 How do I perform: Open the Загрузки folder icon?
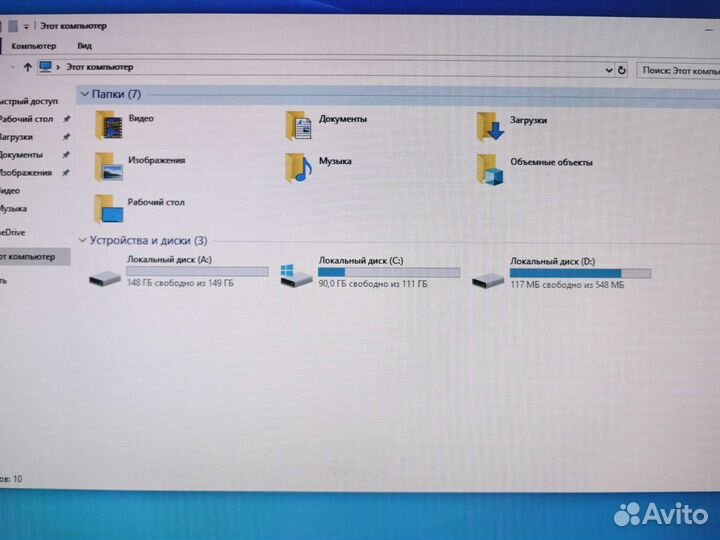(490, 126)
